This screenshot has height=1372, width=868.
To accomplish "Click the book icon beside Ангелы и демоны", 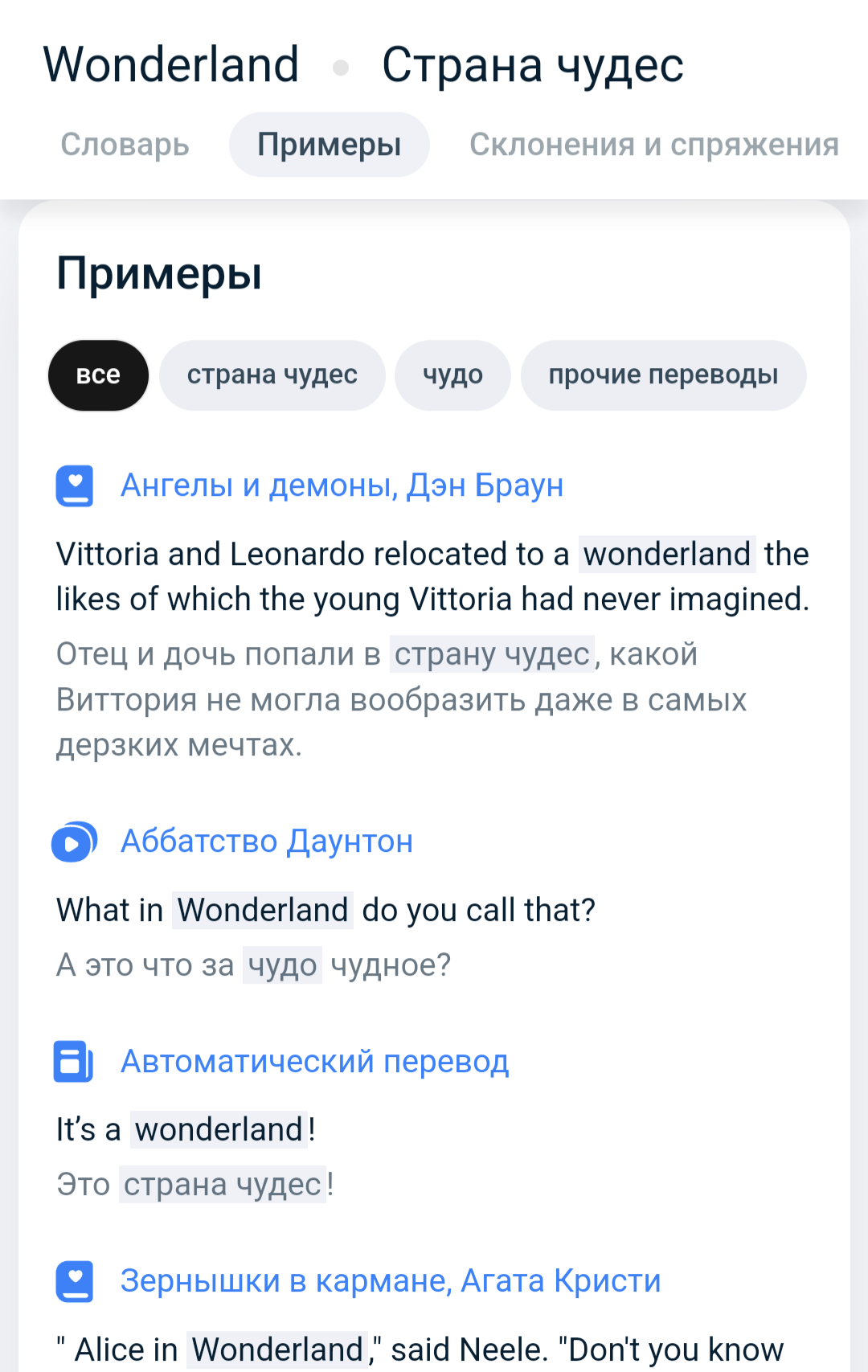I will [x=75, y=486].
